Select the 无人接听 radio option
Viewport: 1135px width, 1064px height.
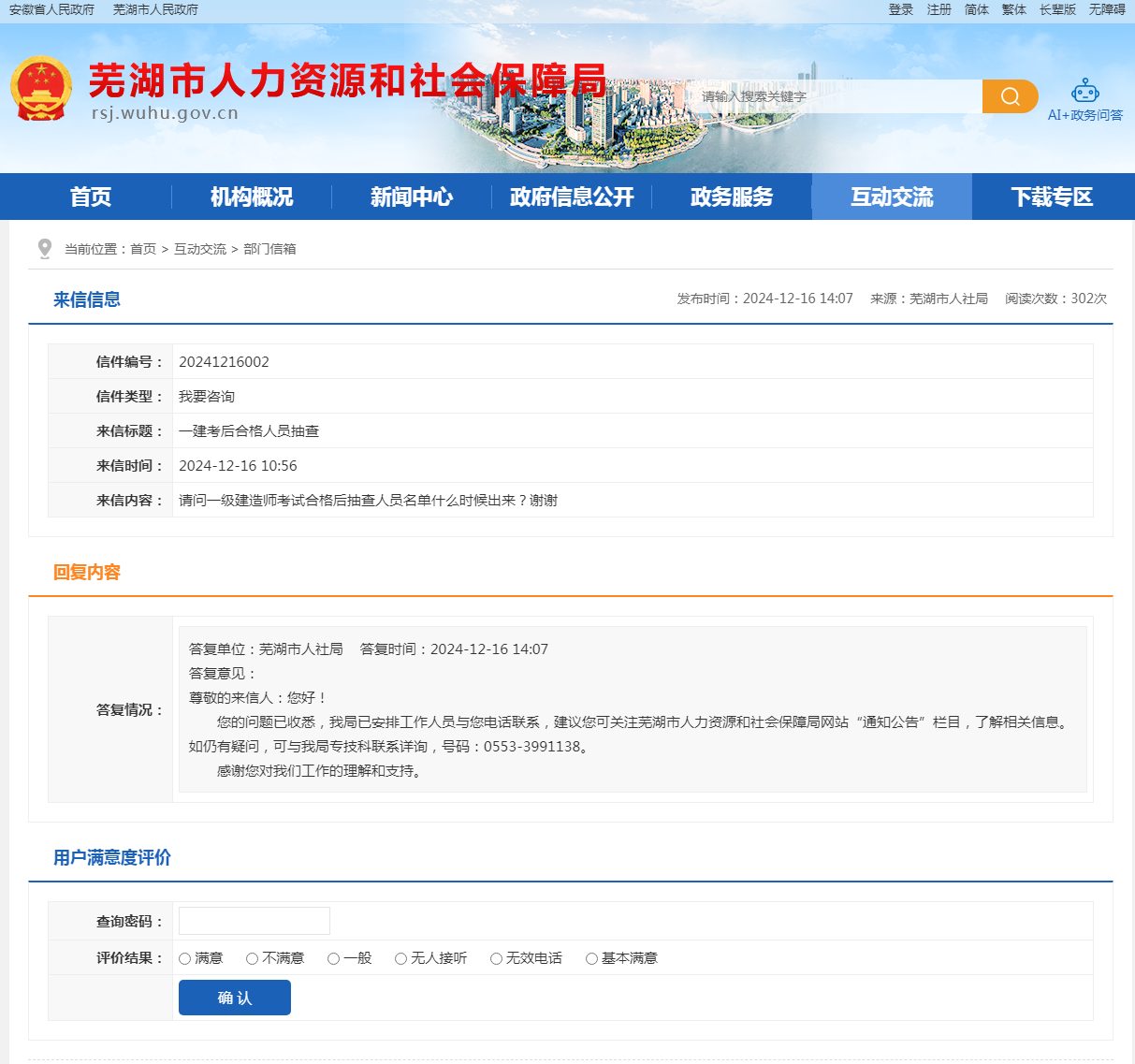(400, 958)
